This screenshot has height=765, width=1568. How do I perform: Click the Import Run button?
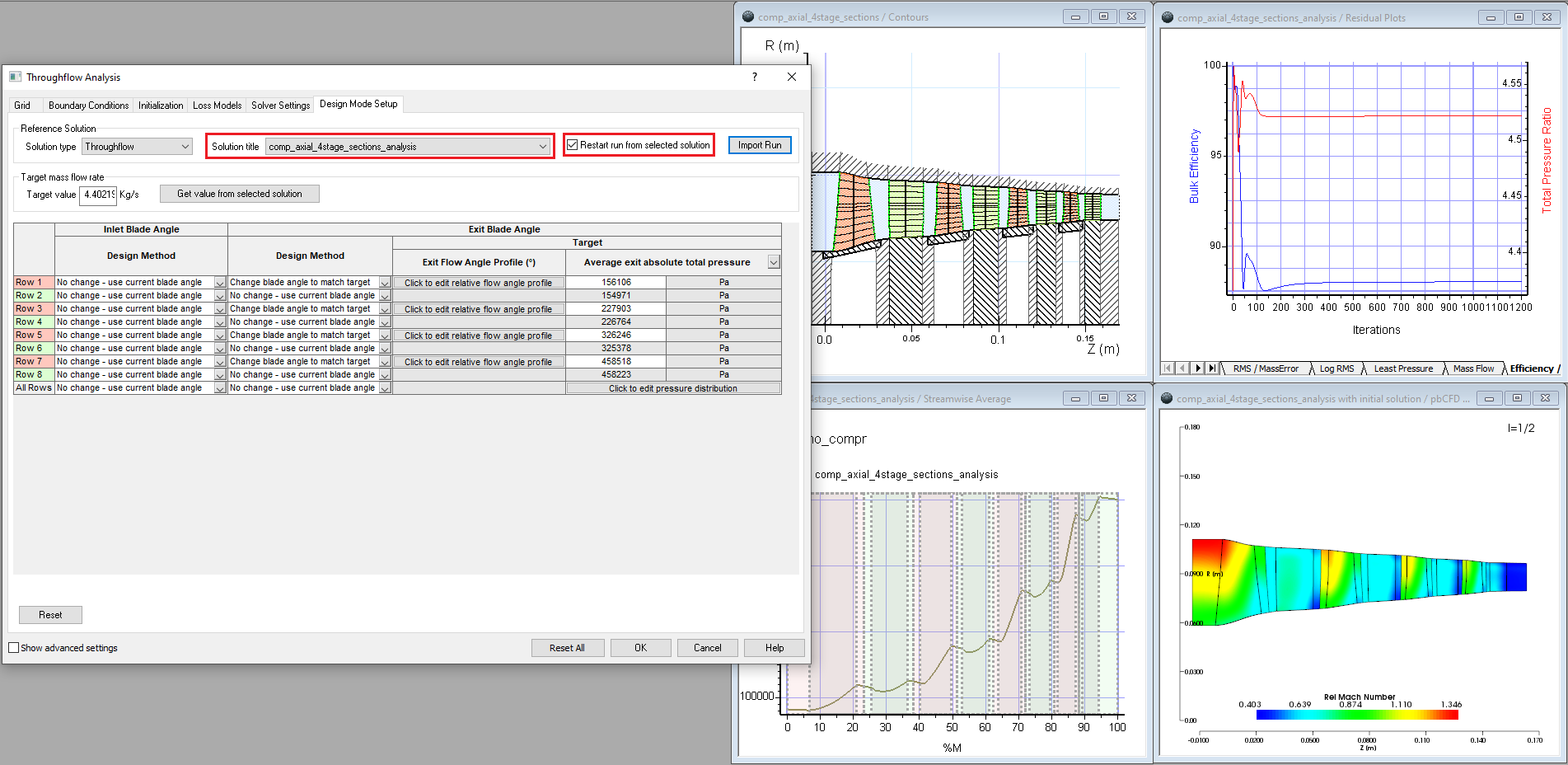(760, 145)
